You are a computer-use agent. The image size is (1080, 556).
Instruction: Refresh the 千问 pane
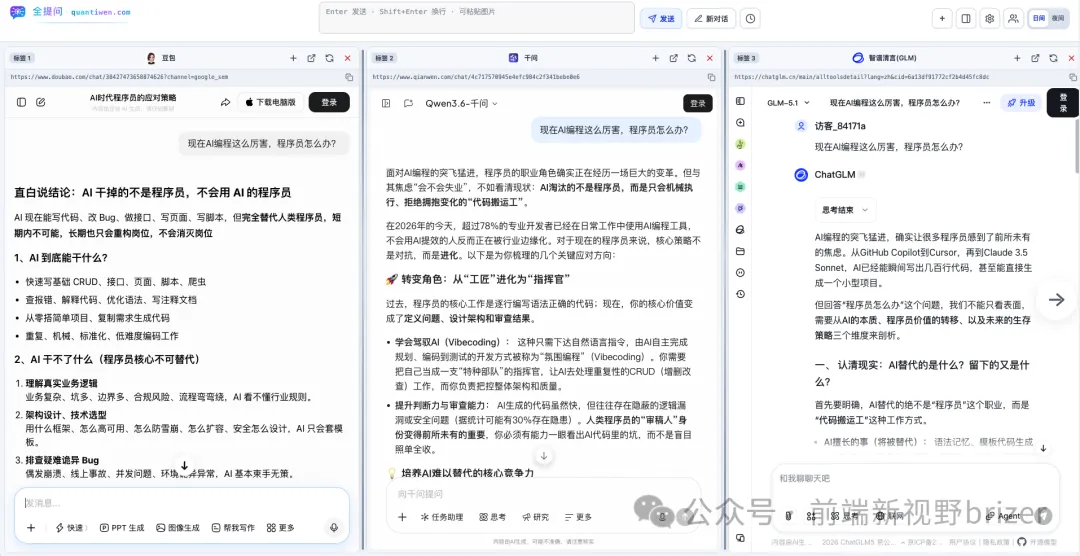coord(692,59)
